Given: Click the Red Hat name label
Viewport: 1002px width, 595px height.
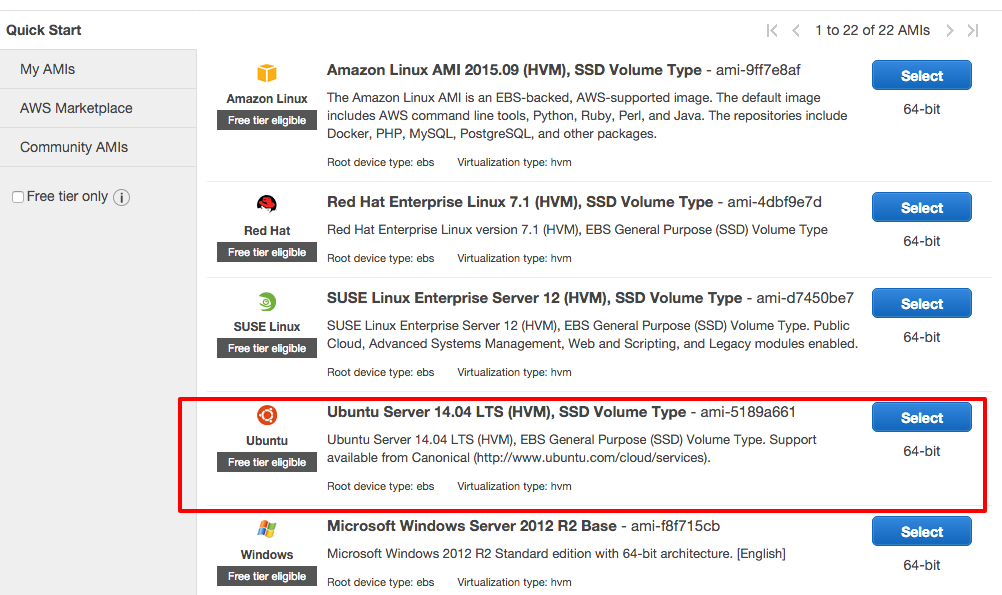Looking at the screenshot, I should coord(266,231).
